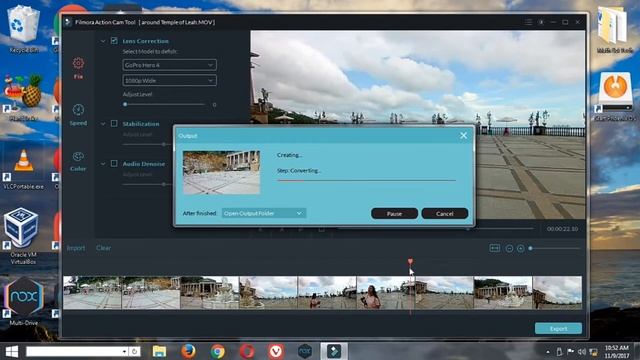Click the icon beside the hamburger menu
This screenshot has height=360, width=640.
541,22
